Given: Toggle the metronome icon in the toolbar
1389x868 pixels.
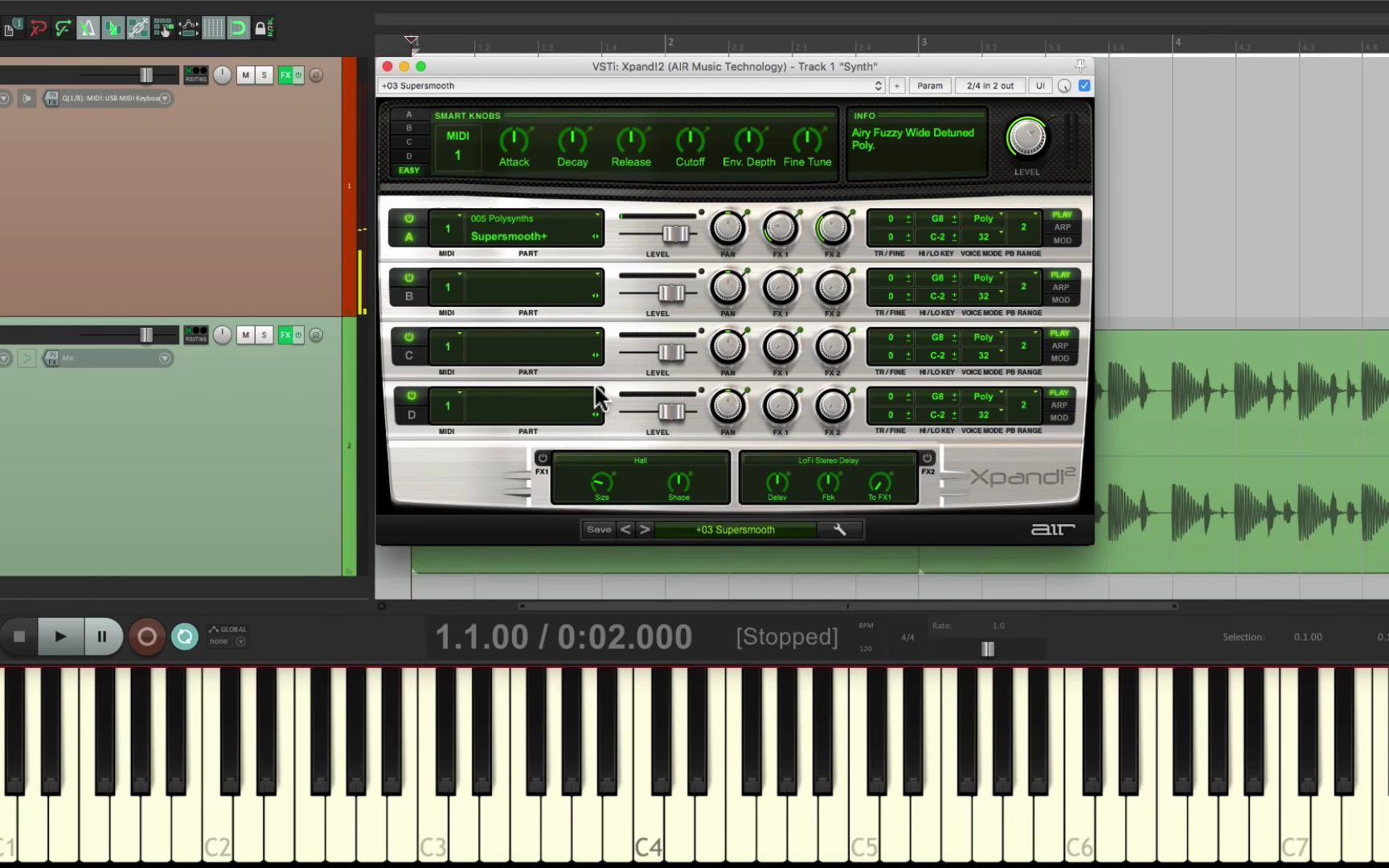Looking at the screenshot, I should click(x=88, y=28).
